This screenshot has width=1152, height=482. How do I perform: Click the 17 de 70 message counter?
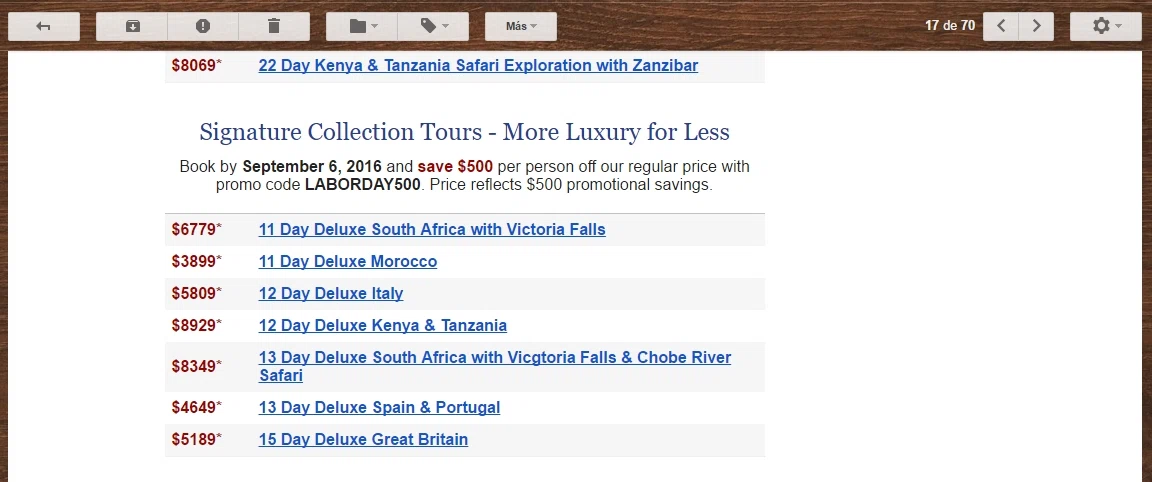(x=950, y=26)
